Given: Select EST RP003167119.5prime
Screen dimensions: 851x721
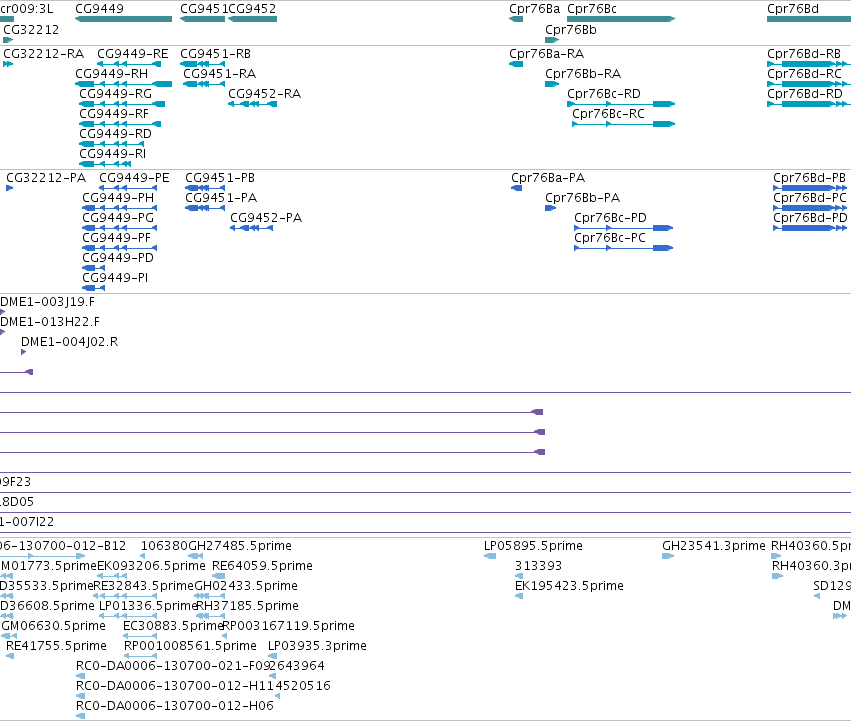Looking at the screenshot, I should click(x=289, y=627).
